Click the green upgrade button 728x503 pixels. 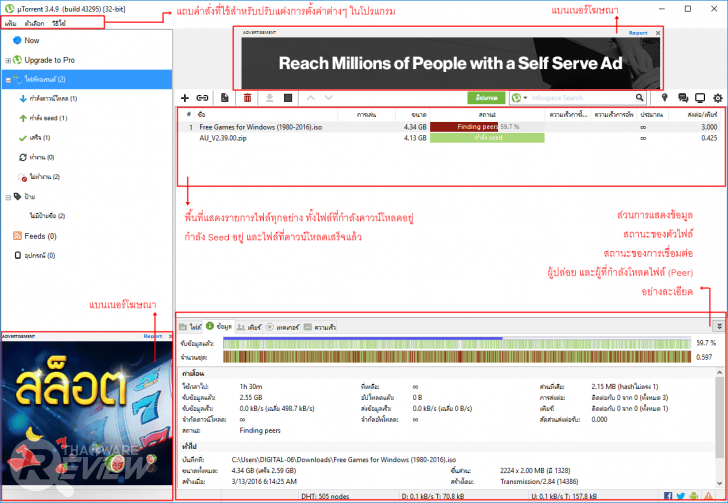point(486,98)
